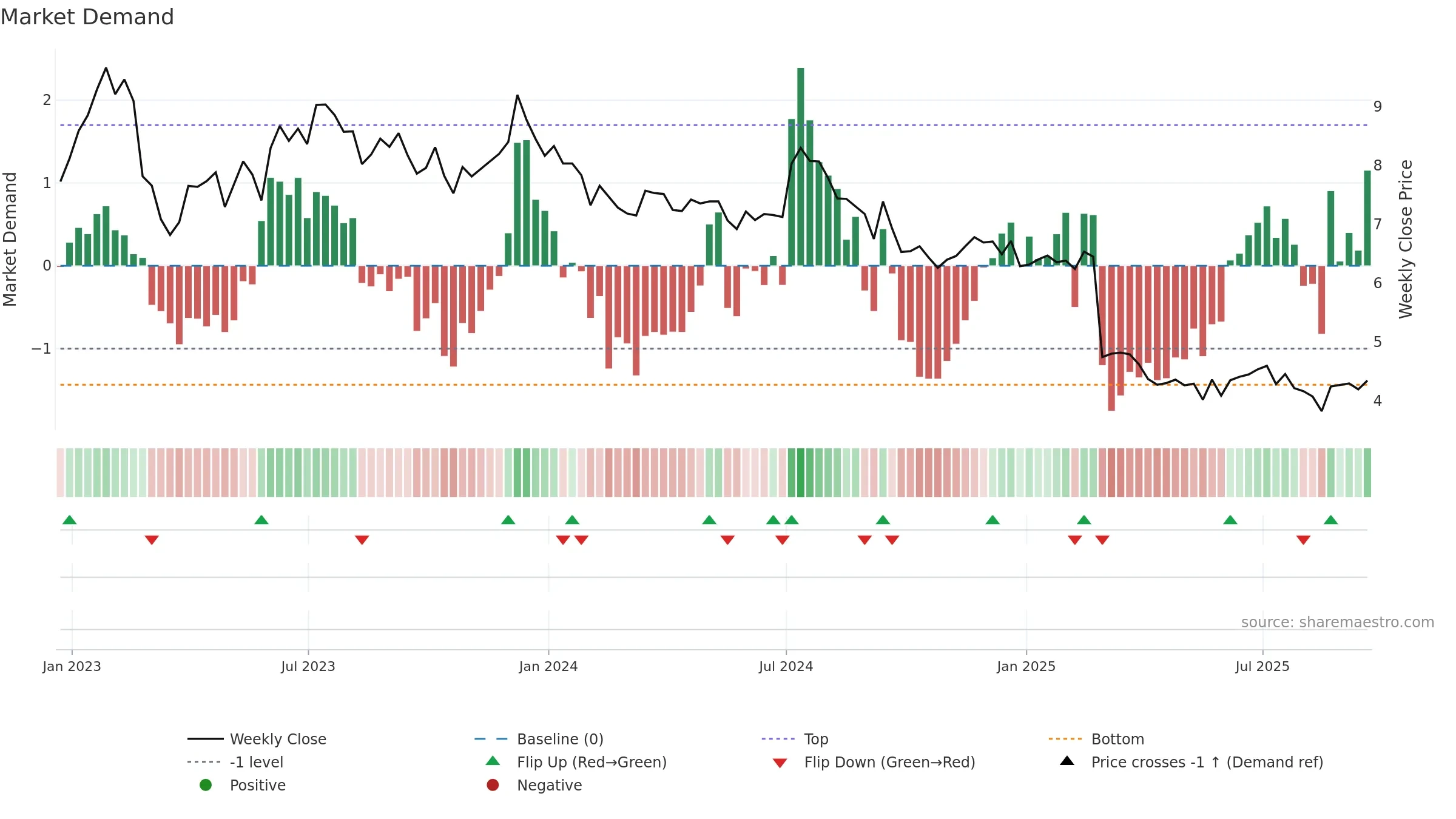Select the first Flip Up marker at Jan 2023
The width and height of the screenshot is (1456, 819).
70,520
